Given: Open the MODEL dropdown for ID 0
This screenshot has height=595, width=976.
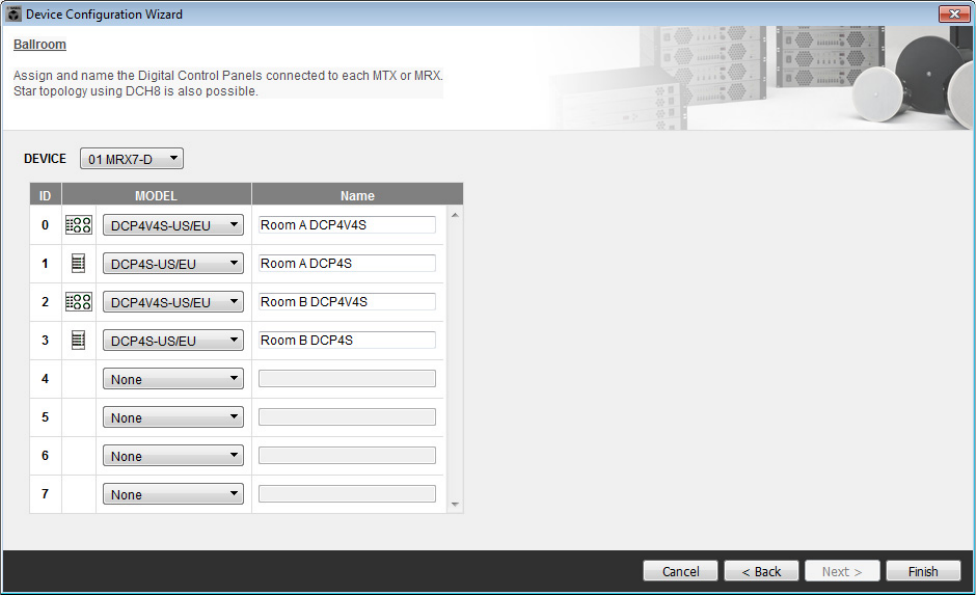Looking at the screenshot, I should pyautogui.click(x=173, y=225).
